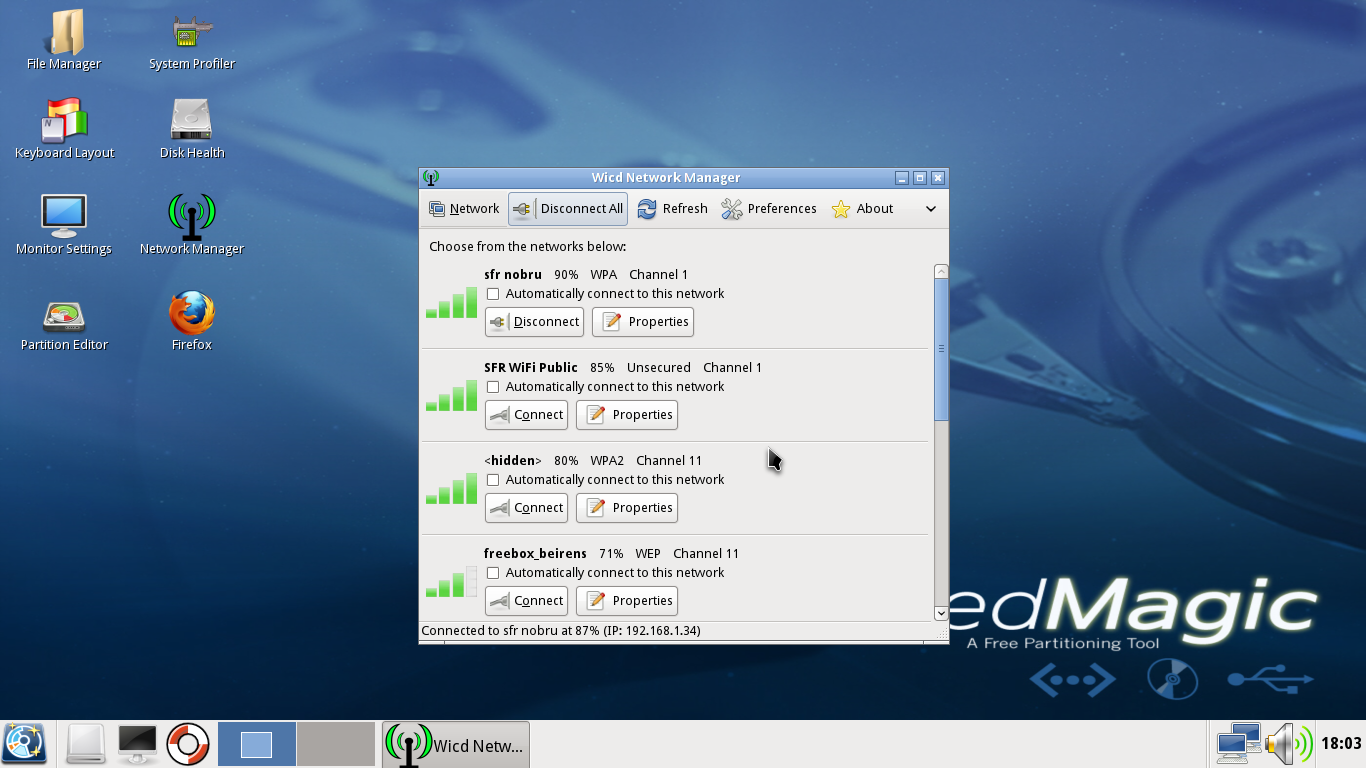Maximize the Wicd Network Manager window

(x=920, y=178)
